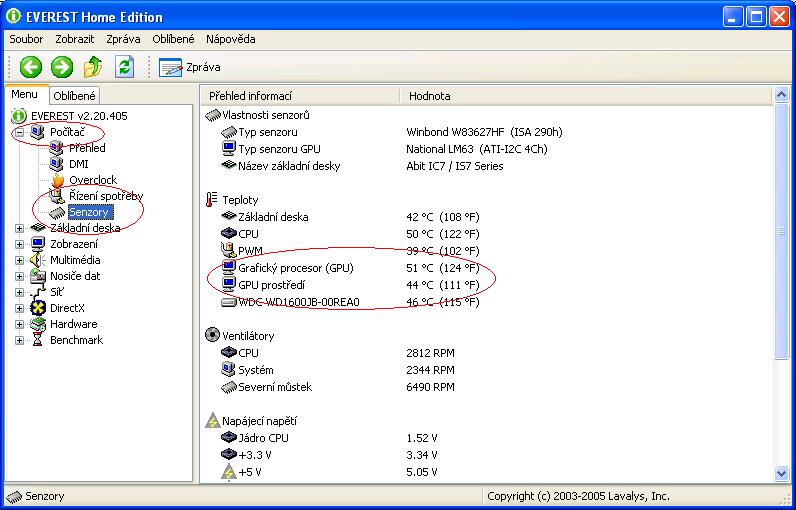Viewport: 796px width, 510px height.
Task: Select the CPU 50 °C temperature row
Action: (x=351, y=234)
